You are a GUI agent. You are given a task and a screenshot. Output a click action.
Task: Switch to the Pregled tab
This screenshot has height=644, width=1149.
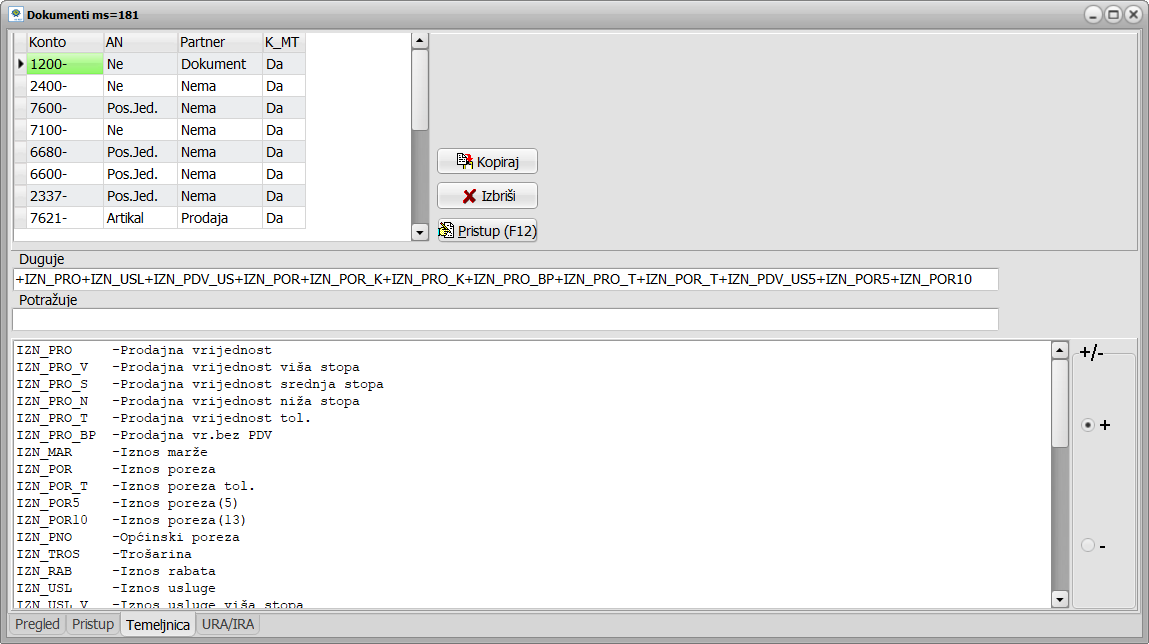coord(37,624)
